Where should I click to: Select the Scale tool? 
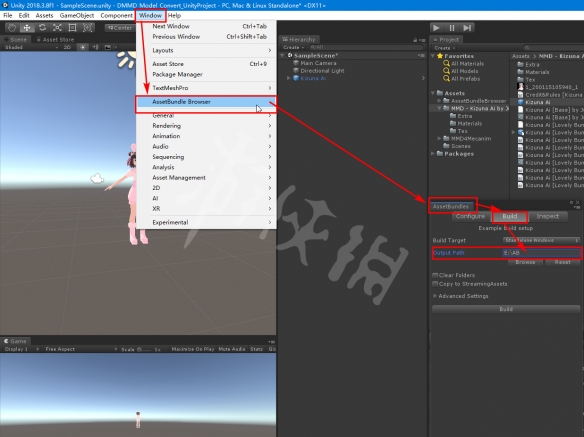[57, 28]
